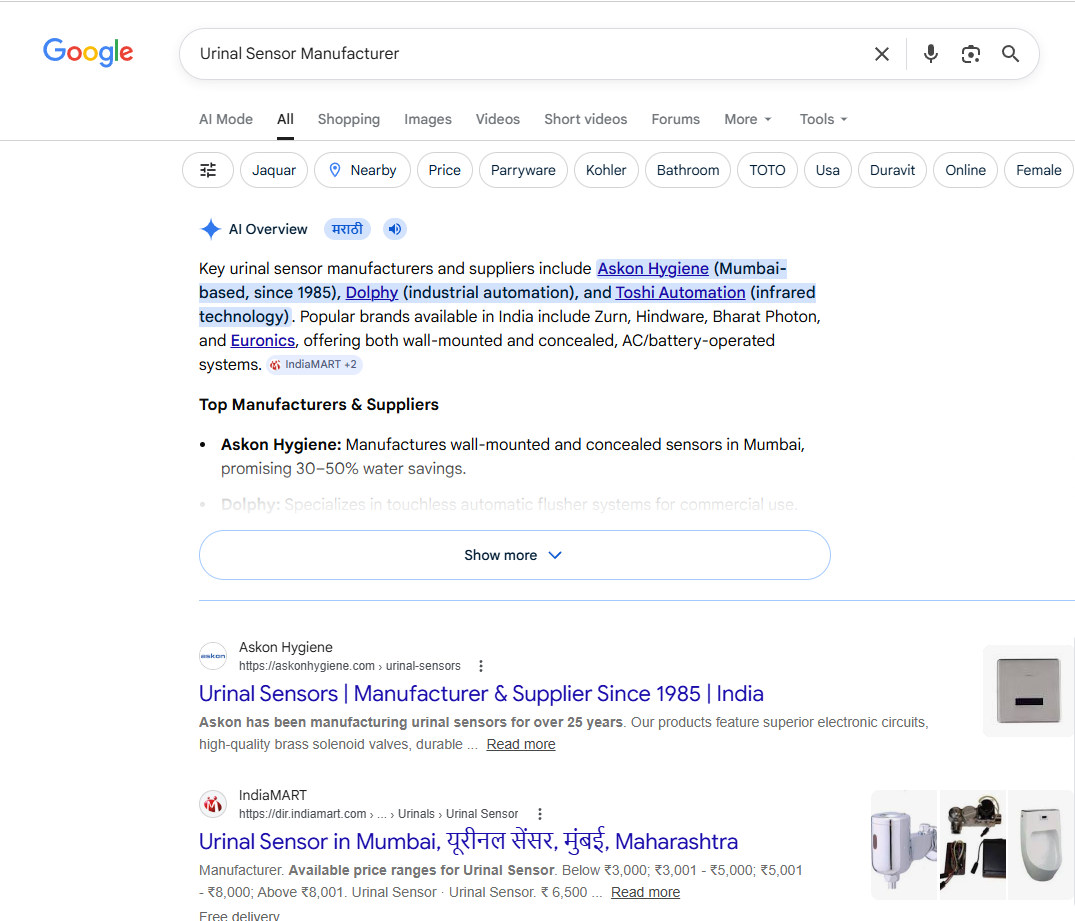1075x921 pixels.
Task: Click Askon Hygiene site favicon
Action: pyautogui.click(x=213, y=656)
